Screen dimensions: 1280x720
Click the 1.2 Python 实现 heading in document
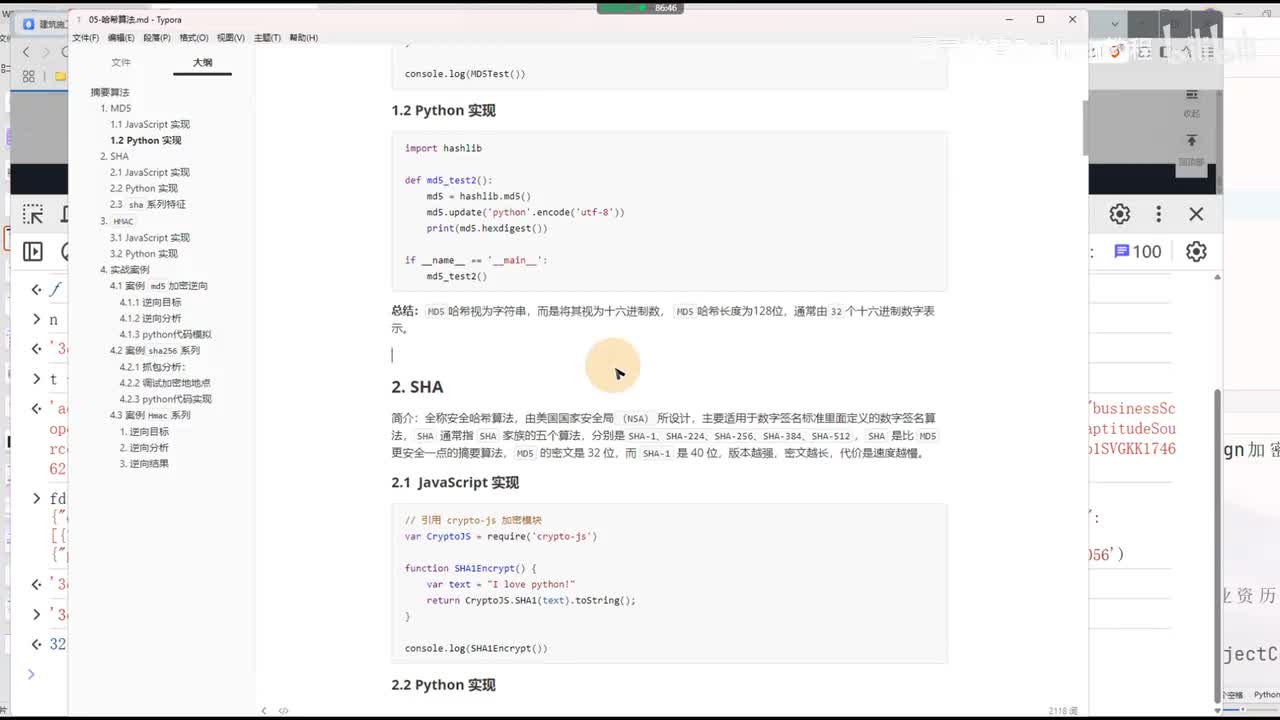[x=443, y=110]
